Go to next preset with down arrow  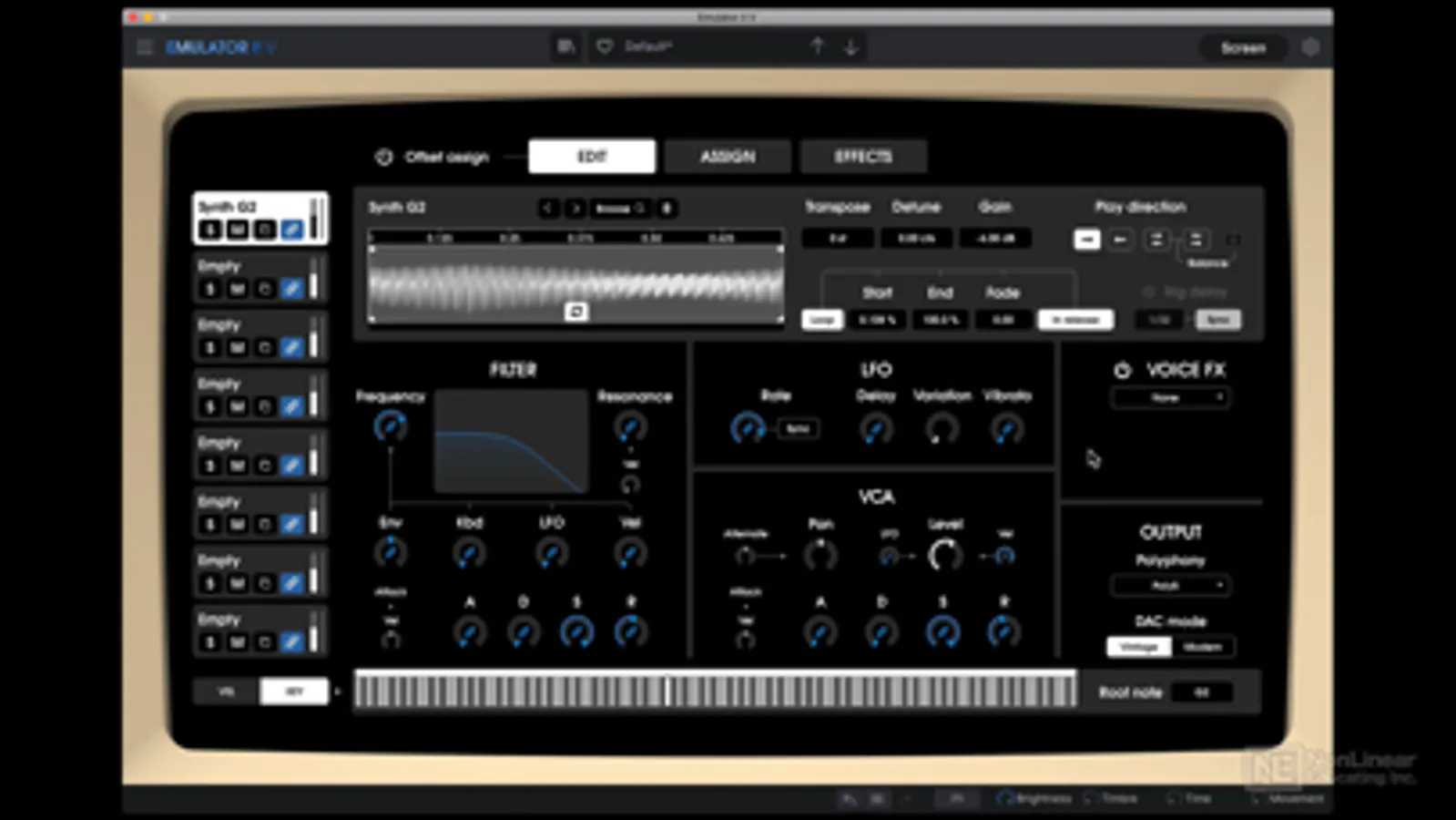pos(850,46)
